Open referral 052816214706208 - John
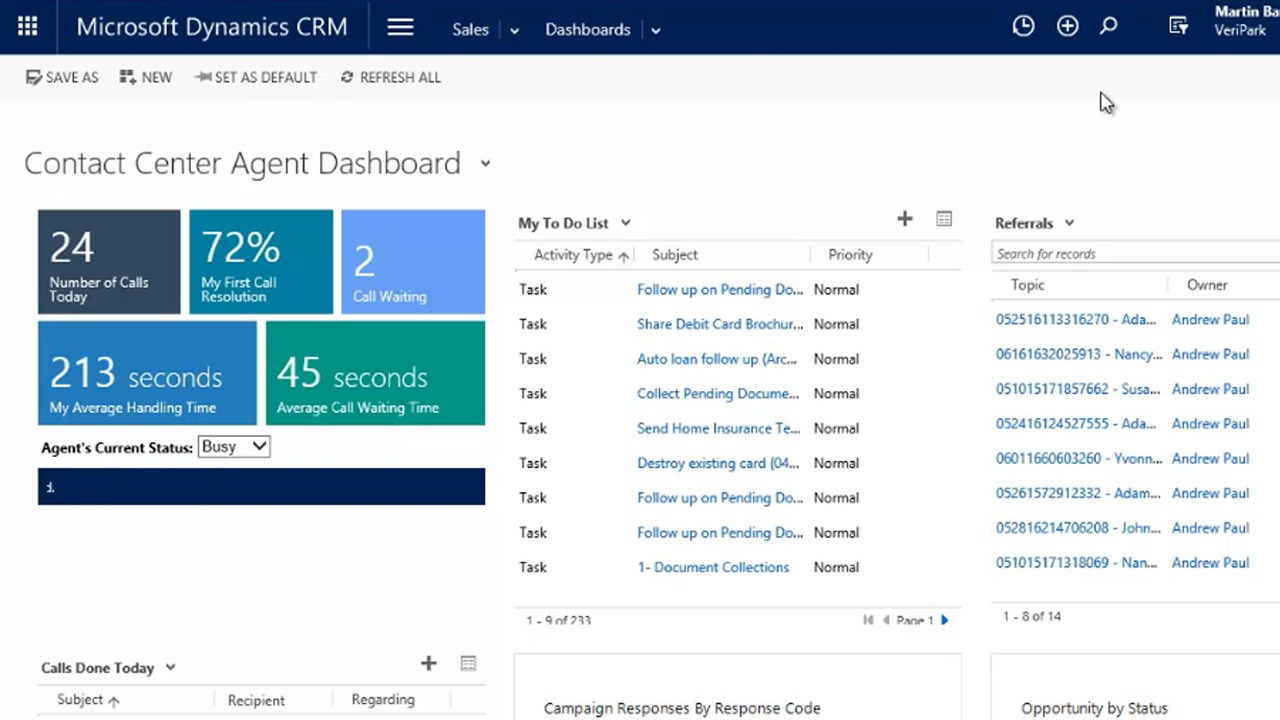 tap(1078, 528)
